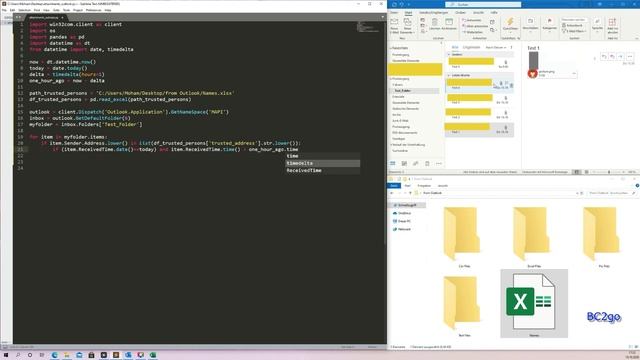Select Outlook's Ordner ribbon tab
This screenshot has width=640, height=360.
[460, 13]
